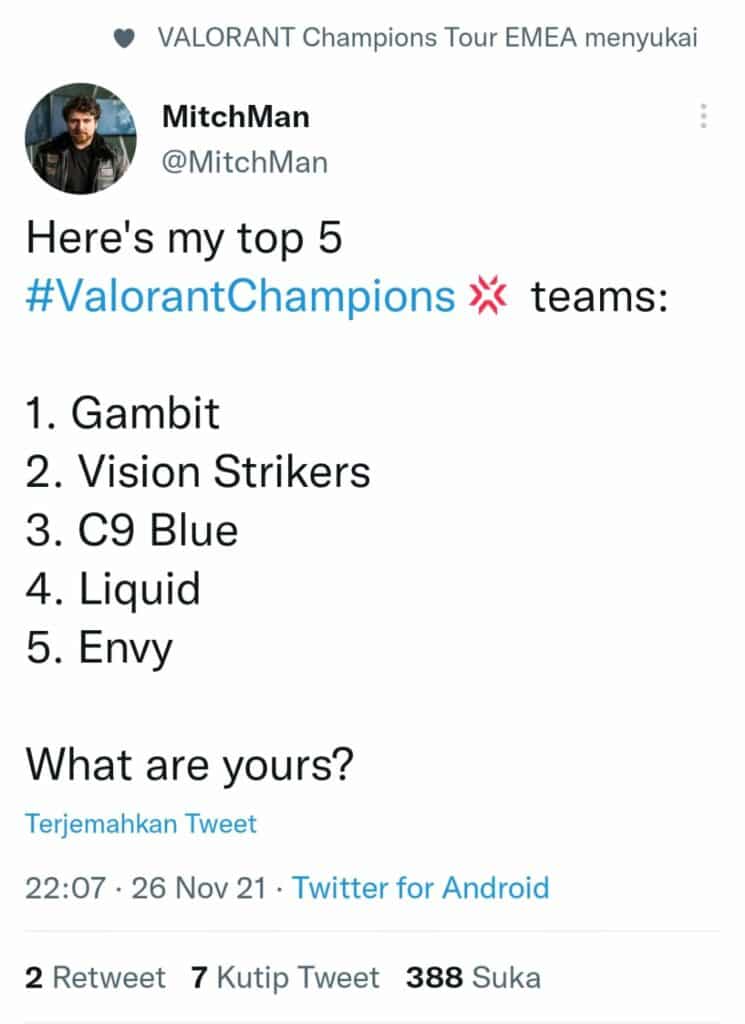View the 388 Suka likes list
This screenshot has height=1024, width=745.
[473, 978]
